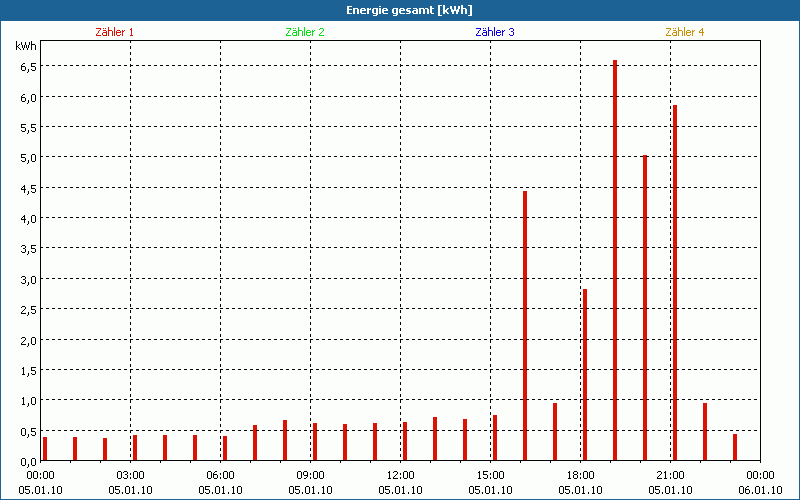
Task: Click the first bar at 00:00
Action: [x=45, y=449]
